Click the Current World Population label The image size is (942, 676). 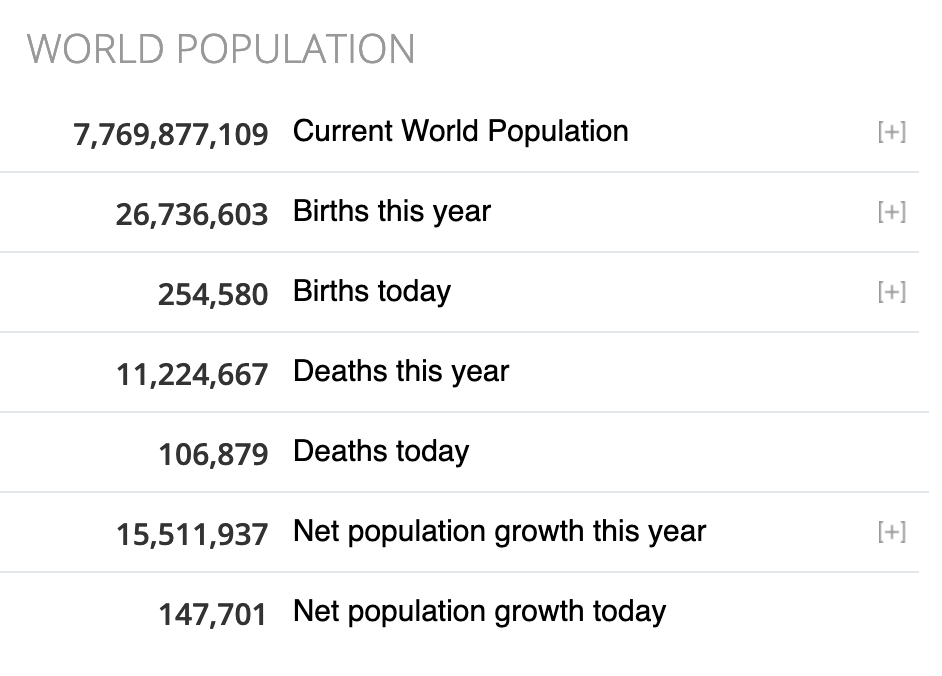460,132
